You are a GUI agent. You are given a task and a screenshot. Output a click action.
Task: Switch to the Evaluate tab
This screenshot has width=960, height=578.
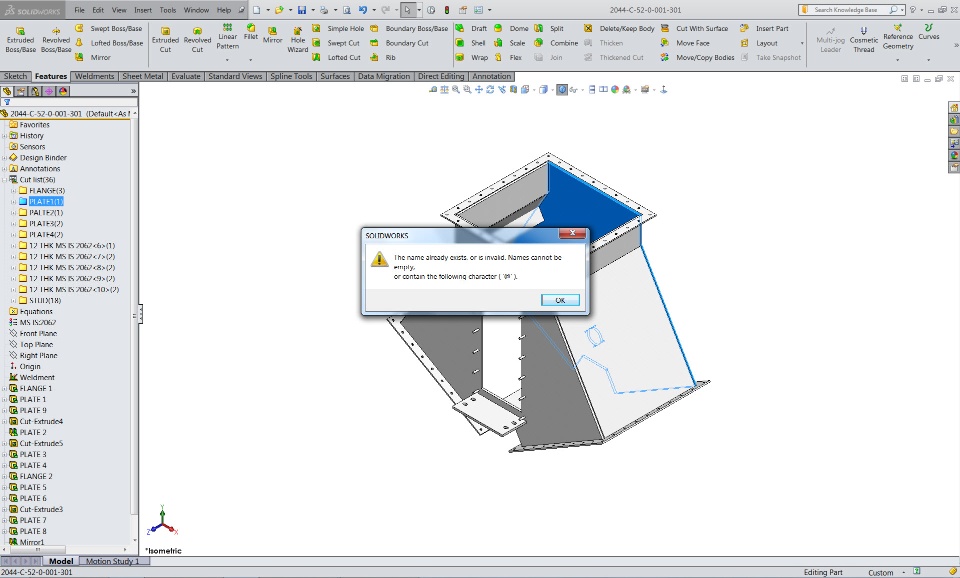(186, 76)
